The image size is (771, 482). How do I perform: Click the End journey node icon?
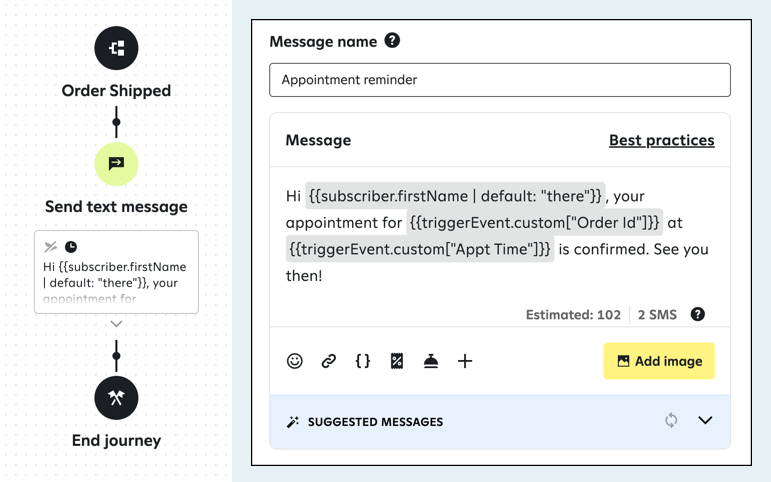pos(116,398)
